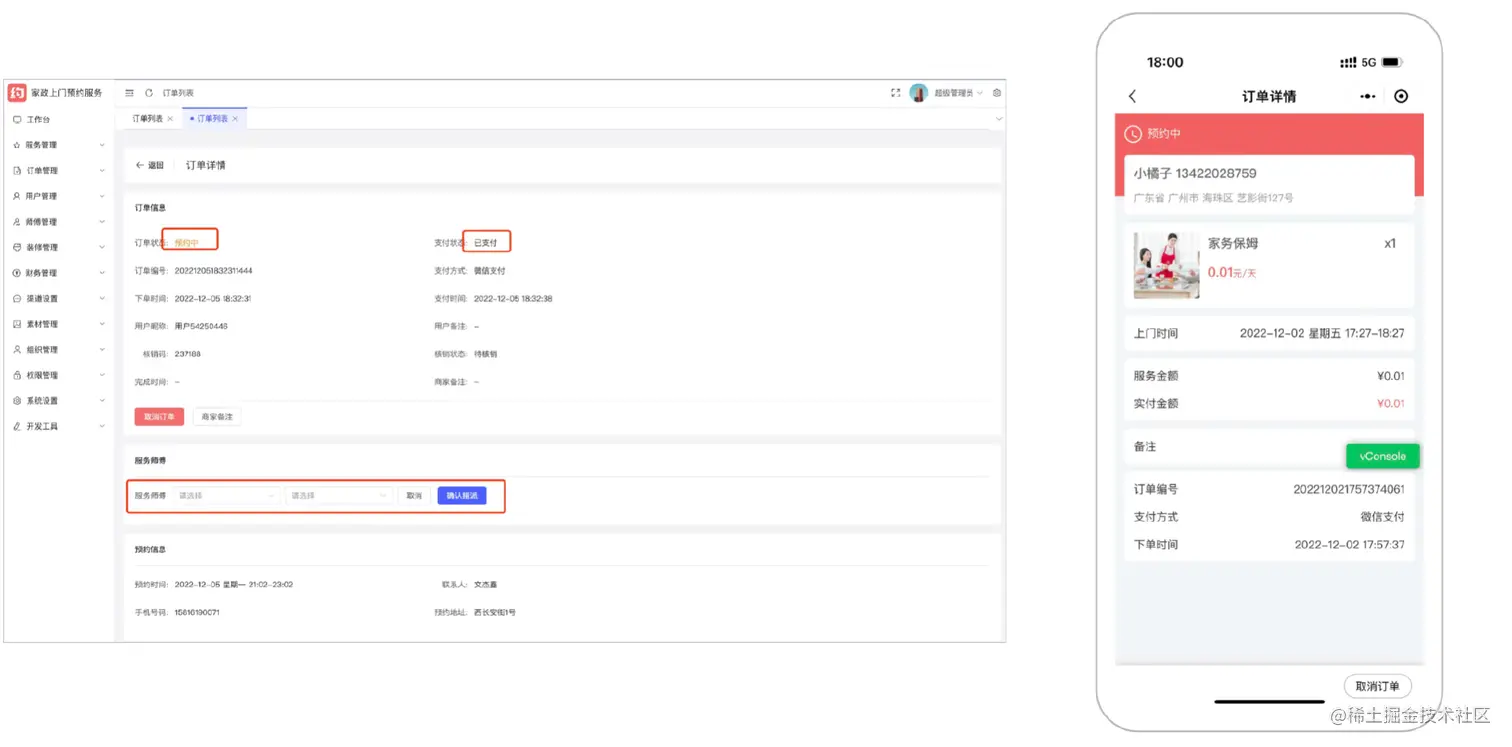
Task: Click the fullscreen icon in admin header
Action: click(x=895, y=93)
